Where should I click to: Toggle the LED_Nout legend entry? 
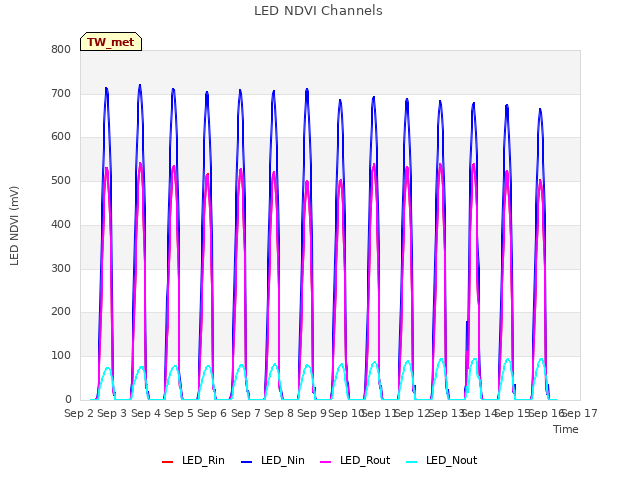442,460
